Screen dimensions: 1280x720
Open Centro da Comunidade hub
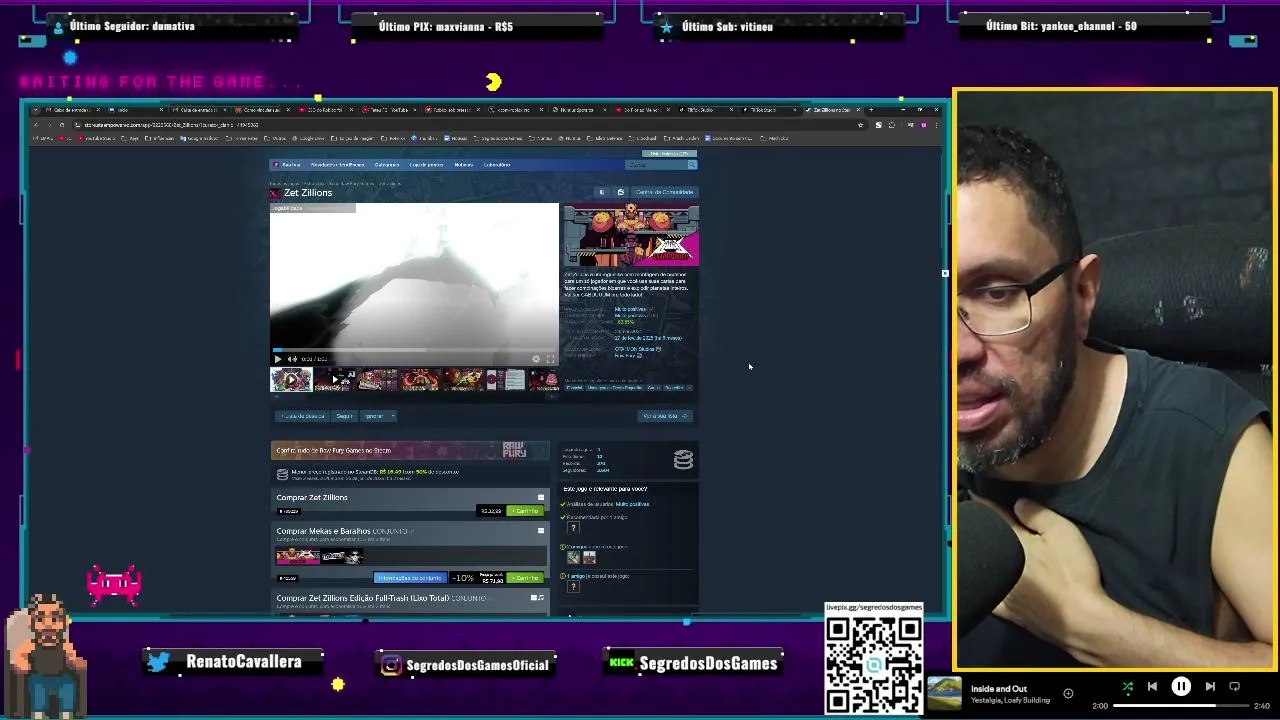click(x=664, y=192)
